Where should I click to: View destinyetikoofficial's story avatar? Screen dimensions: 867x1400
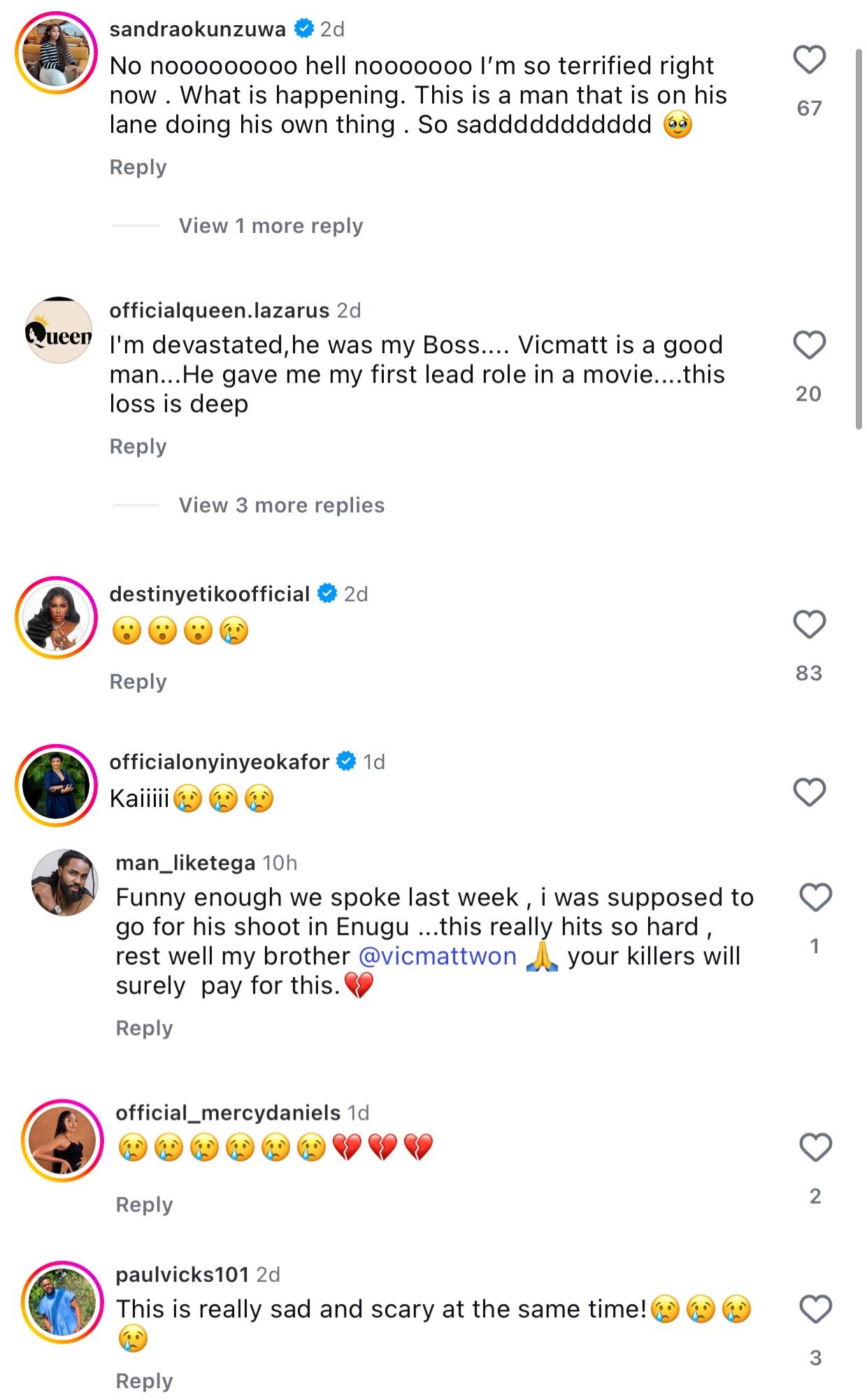pyautogui.click(x=57, y=618)
